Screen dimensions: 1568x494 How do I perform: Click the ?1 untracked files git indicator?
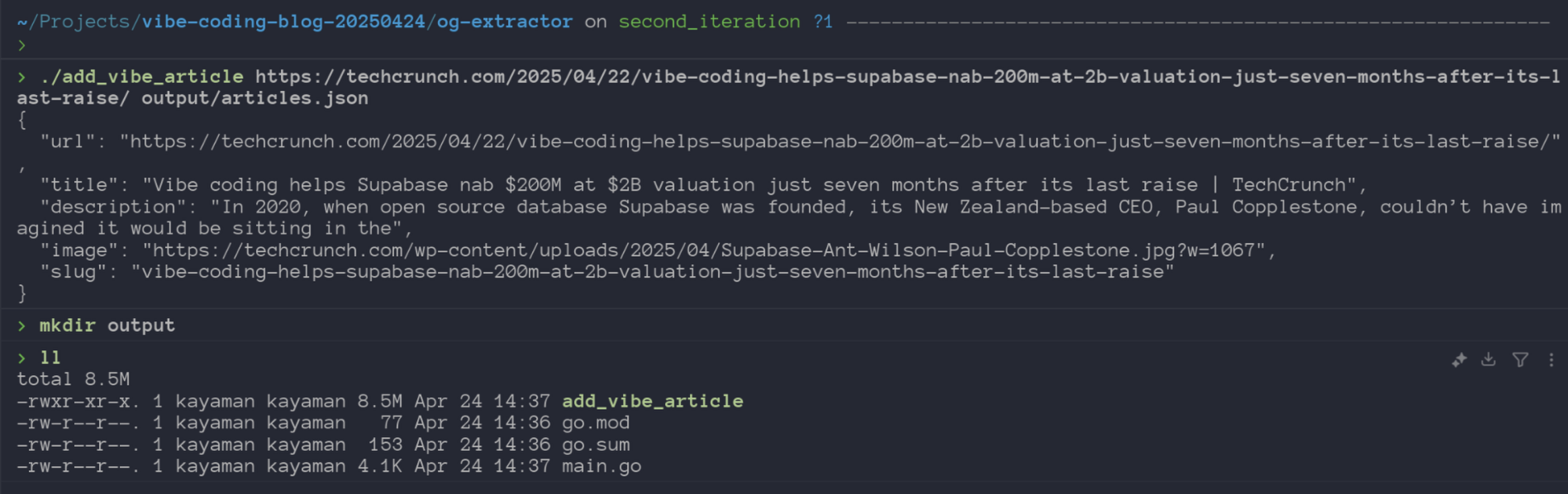coord(823,21)
